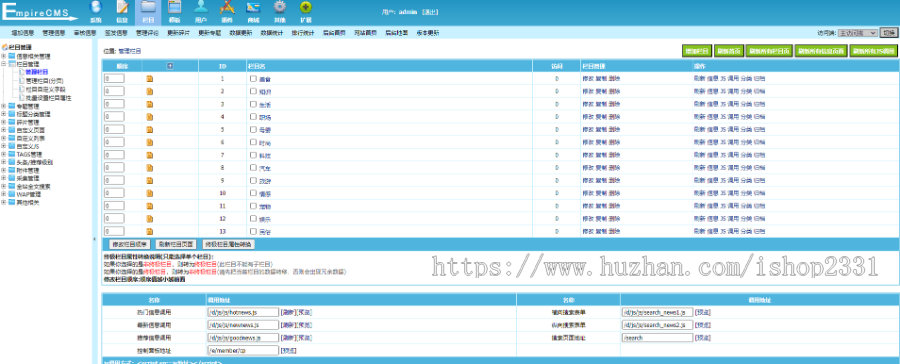Expand the 信息相关管理 tree node

(4, 56)
